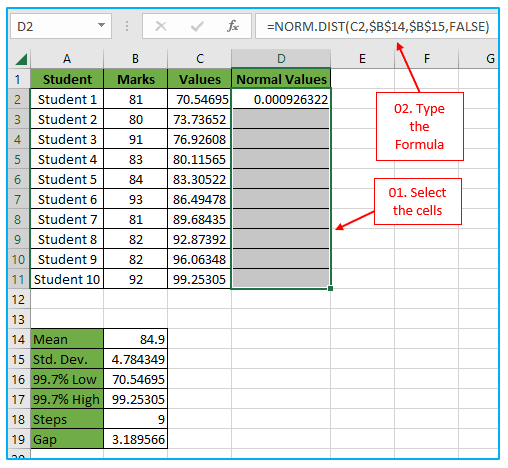This screenshot has height=468, width=508.
Task: Select the Normal Values header cell
Action: click(281, 79)
